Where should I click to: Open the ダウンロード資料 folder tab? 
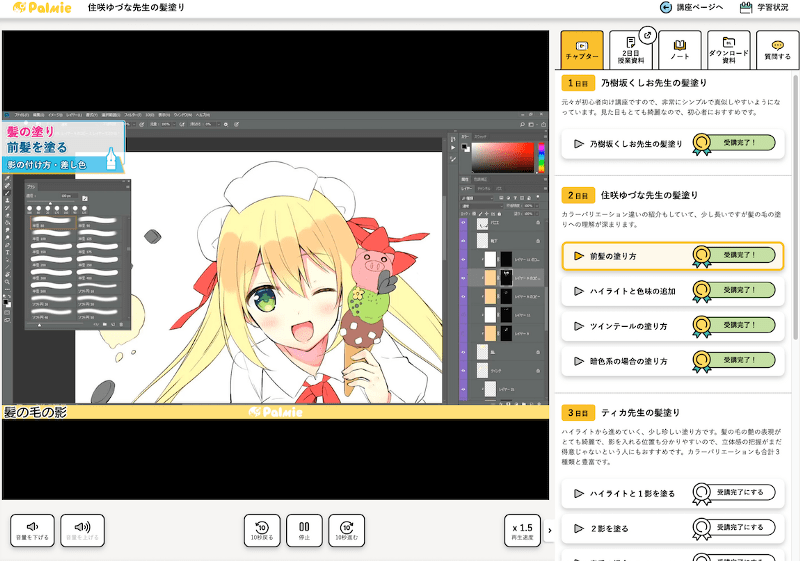[728, 49]
